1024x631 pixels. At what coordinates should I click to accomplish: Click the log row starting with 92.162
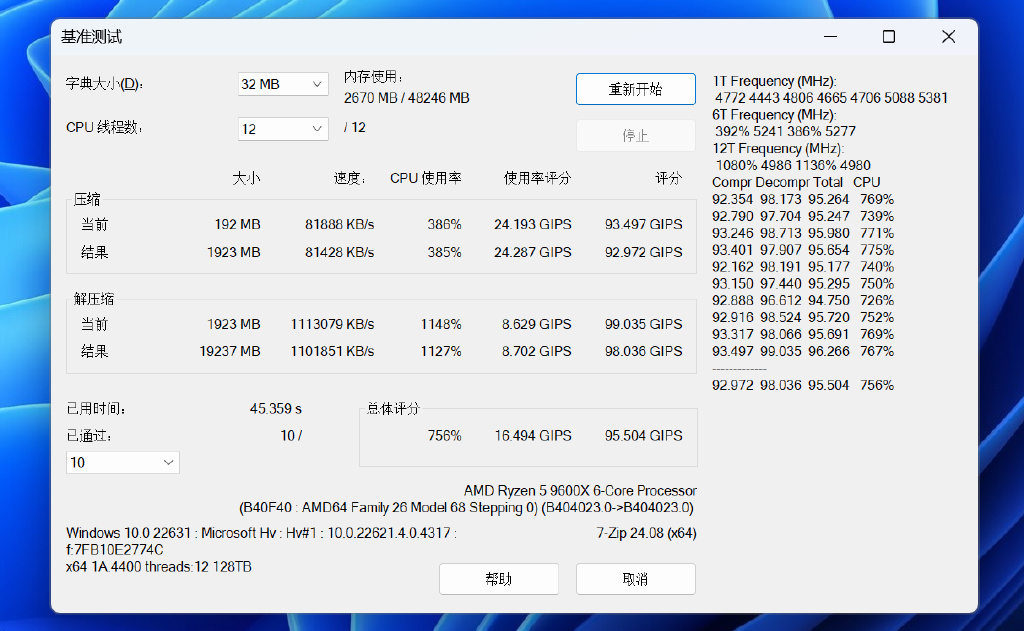click(x=803, y=267)
